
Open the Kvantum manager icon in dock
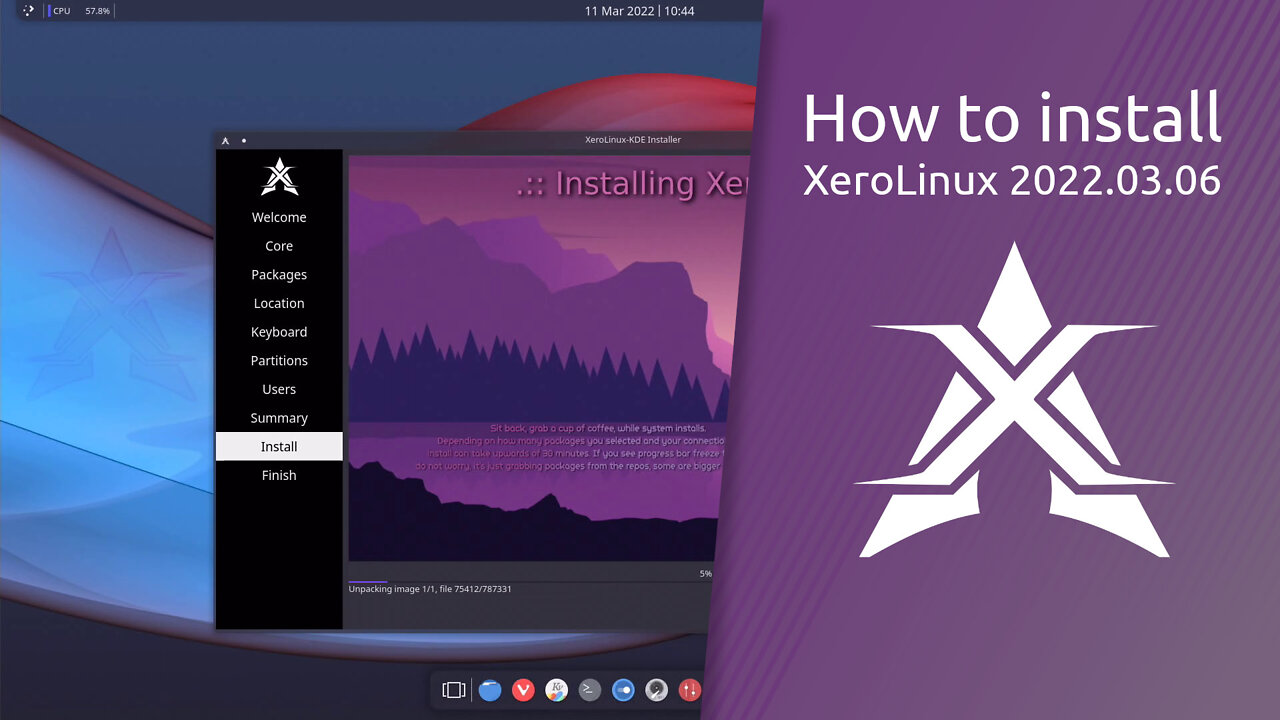(556, 690)
